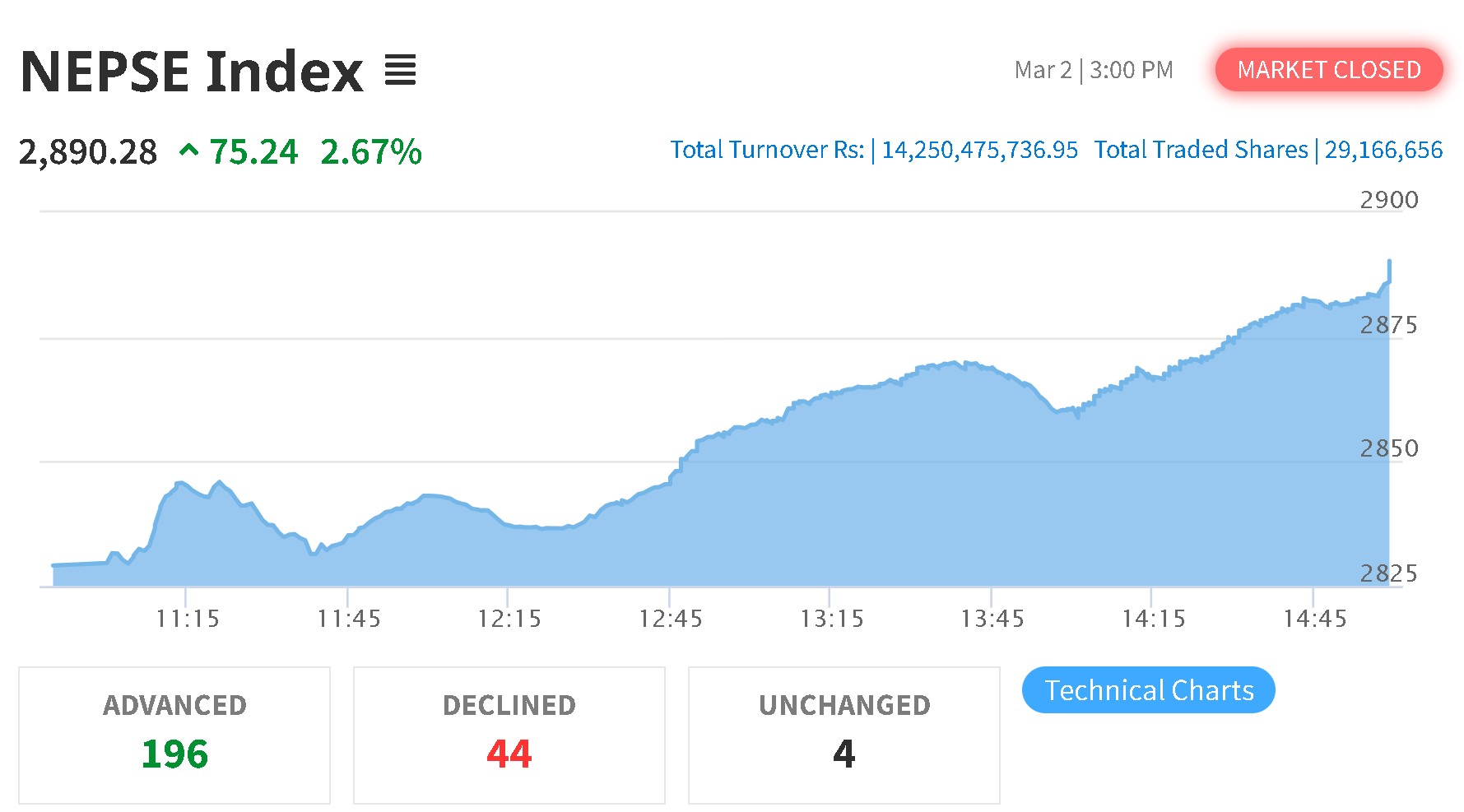Click the MARKET CLOSED badge
The image size is (1464, 812).
pos(1329,70)
